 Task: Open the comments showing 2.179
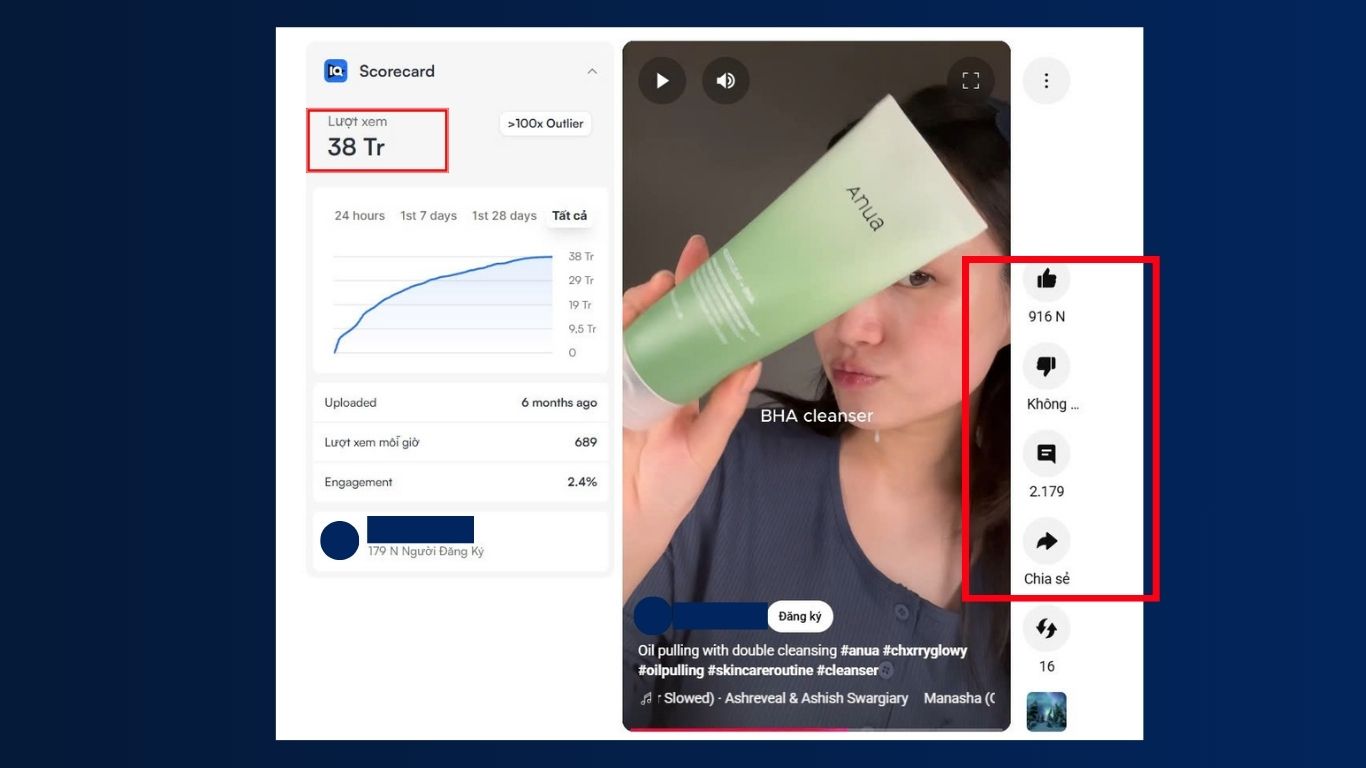1047,454
